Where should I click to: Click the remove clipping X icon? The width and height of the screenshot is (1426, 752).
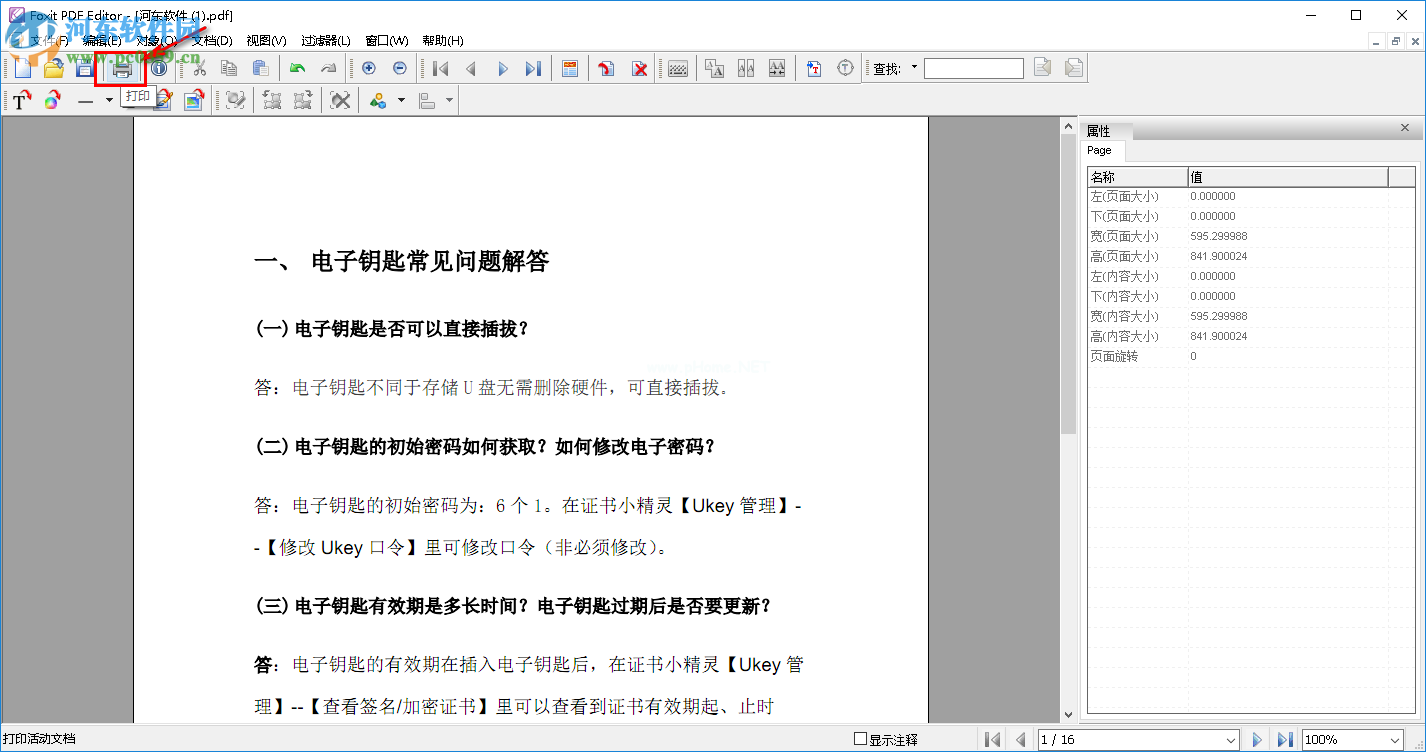coord(340,100)
